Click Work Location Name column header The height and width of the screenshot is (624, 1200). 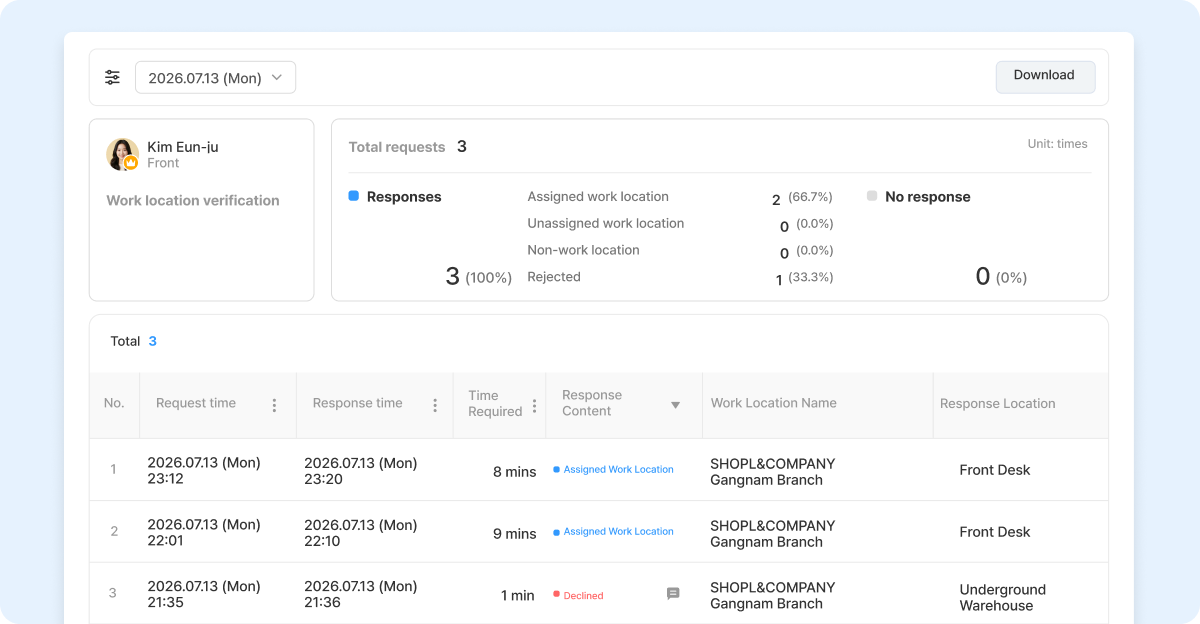point(774,403)
